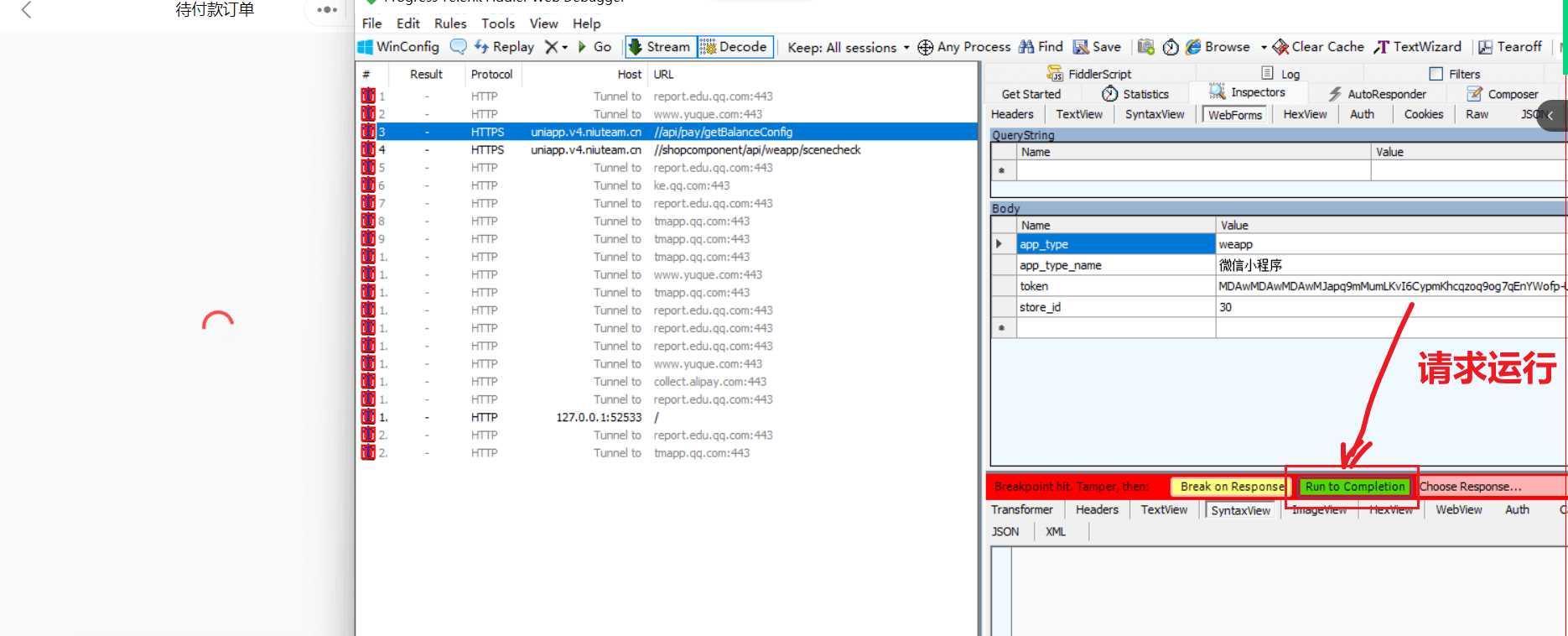Image resolution: width=1568 pixels, height=636 pixels.
Task: Switch to the FiddlerScript tab
Action: point(1089,74)
